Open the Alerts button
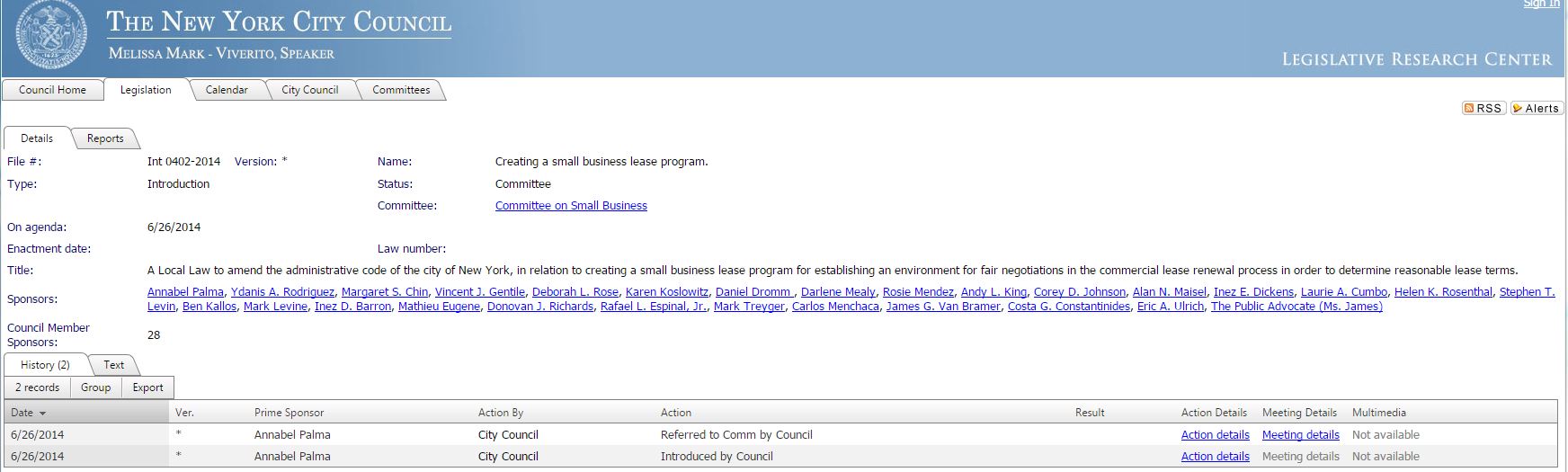This screenshot has width=1568, height=472. point(1536,108)
